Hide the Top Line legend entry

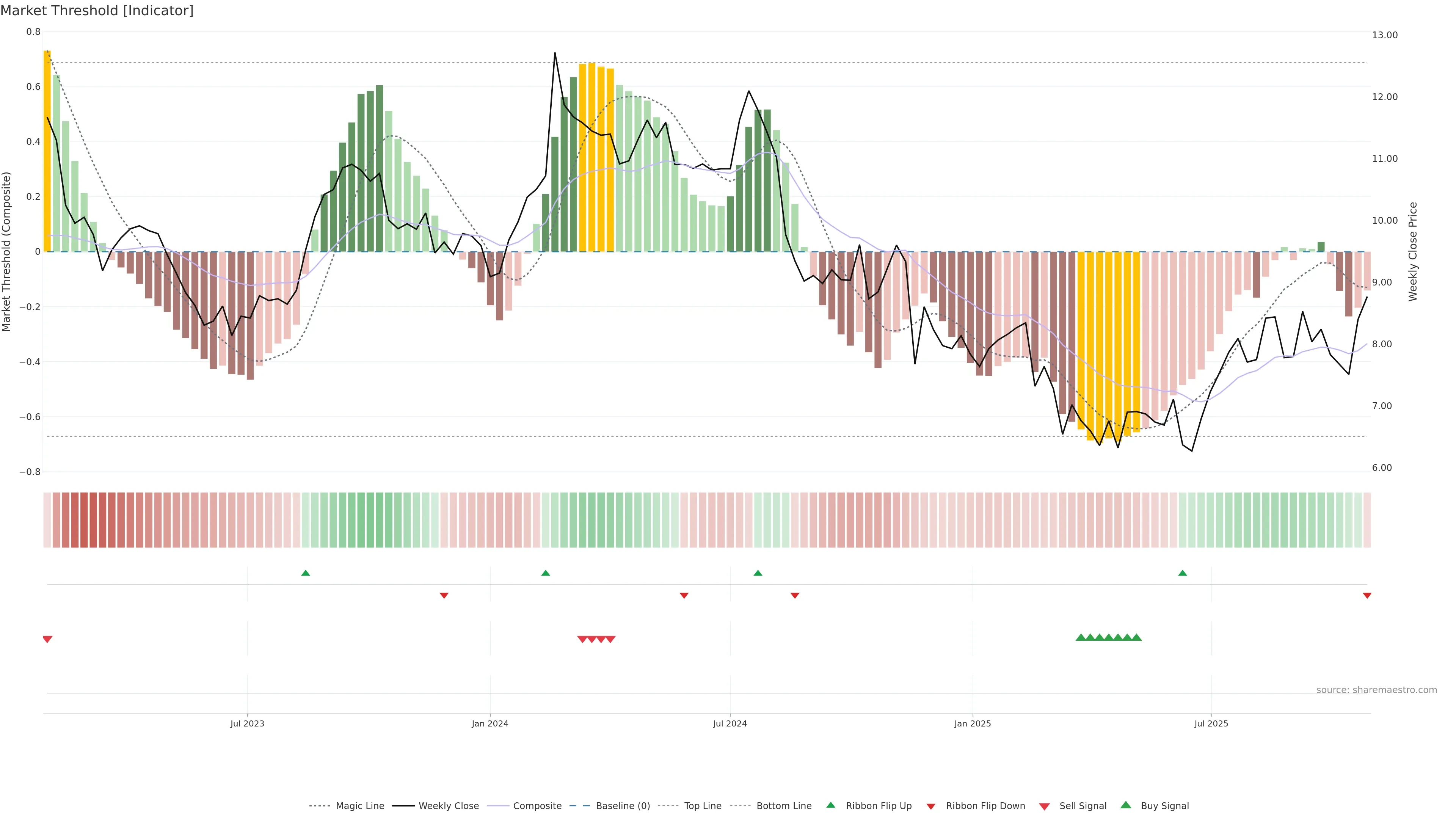(x=703, y=806)
